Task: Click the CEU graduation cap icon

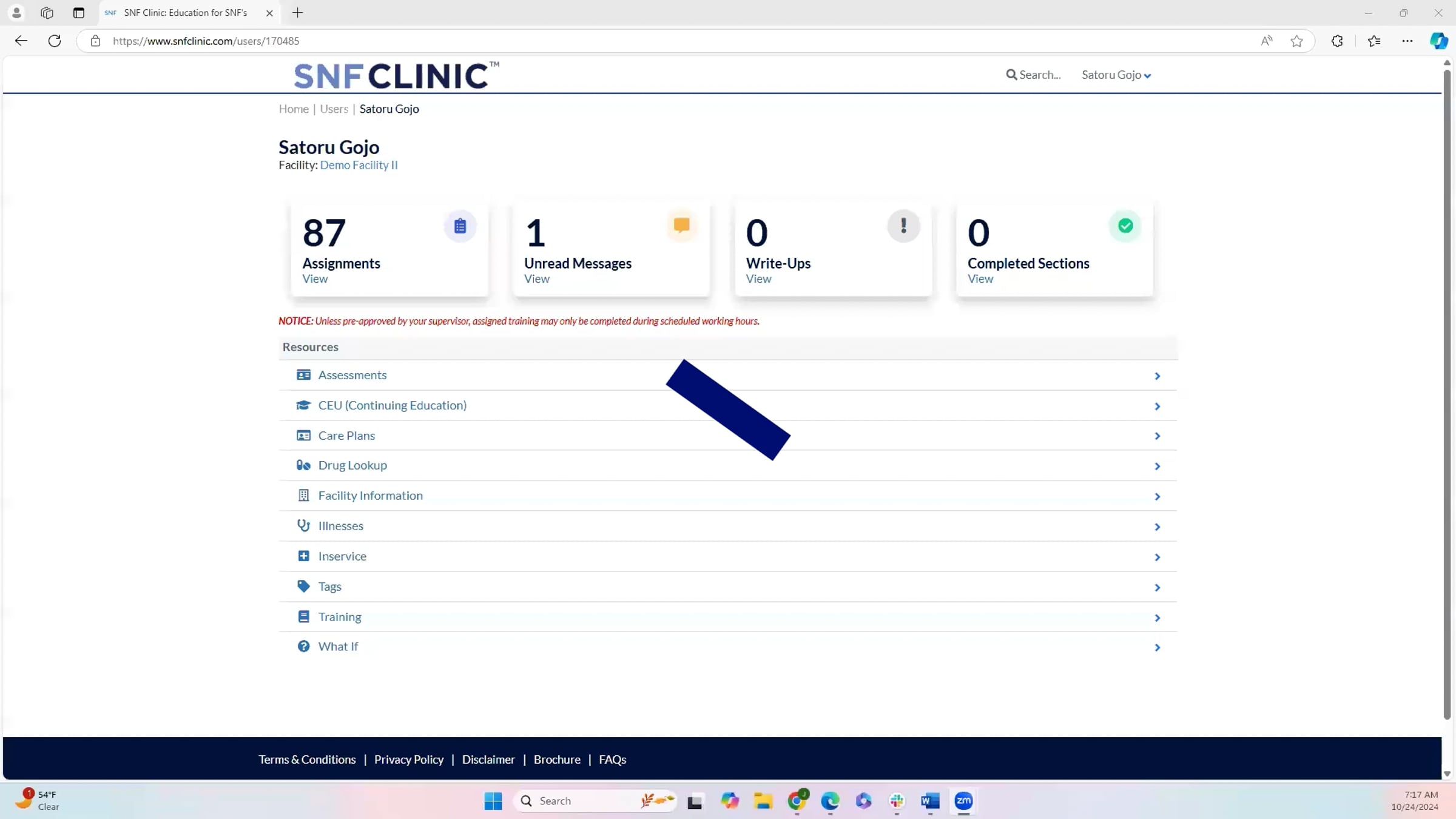Action: pos(303,405)
